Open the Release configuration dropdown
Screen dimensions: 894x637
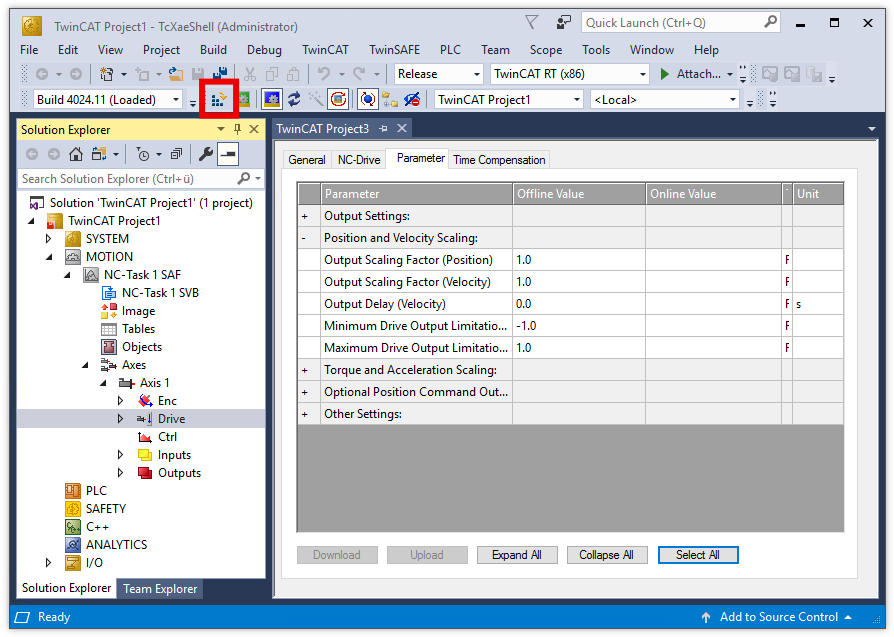coord(477,74)
